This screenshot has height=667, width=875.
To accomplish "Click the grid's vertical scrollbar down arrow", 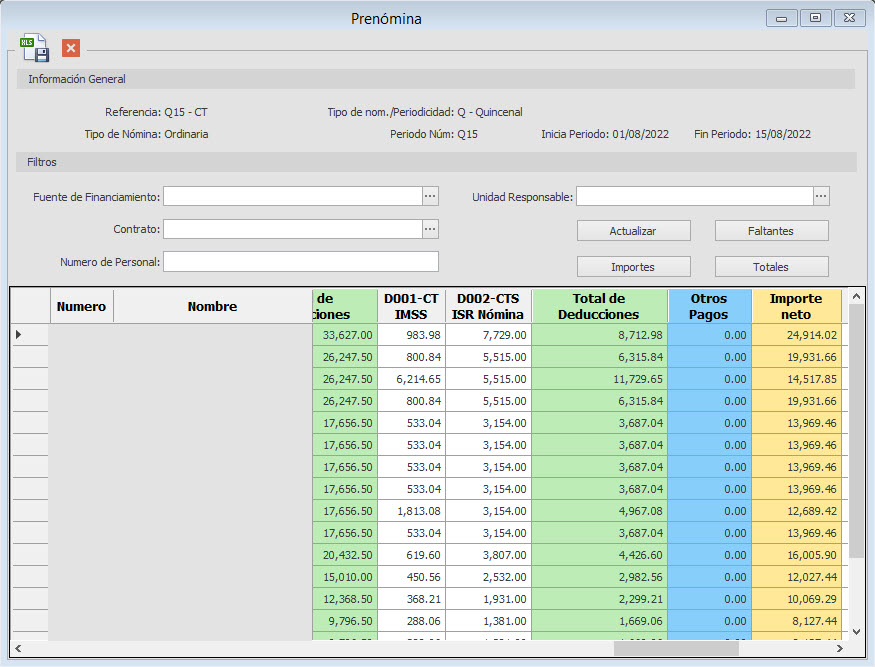I will (856, 632).
